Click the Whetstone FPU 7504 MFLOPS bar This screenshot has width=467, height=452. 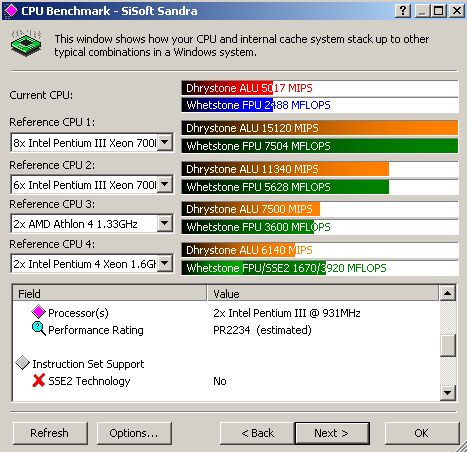[x=320, y=146]
